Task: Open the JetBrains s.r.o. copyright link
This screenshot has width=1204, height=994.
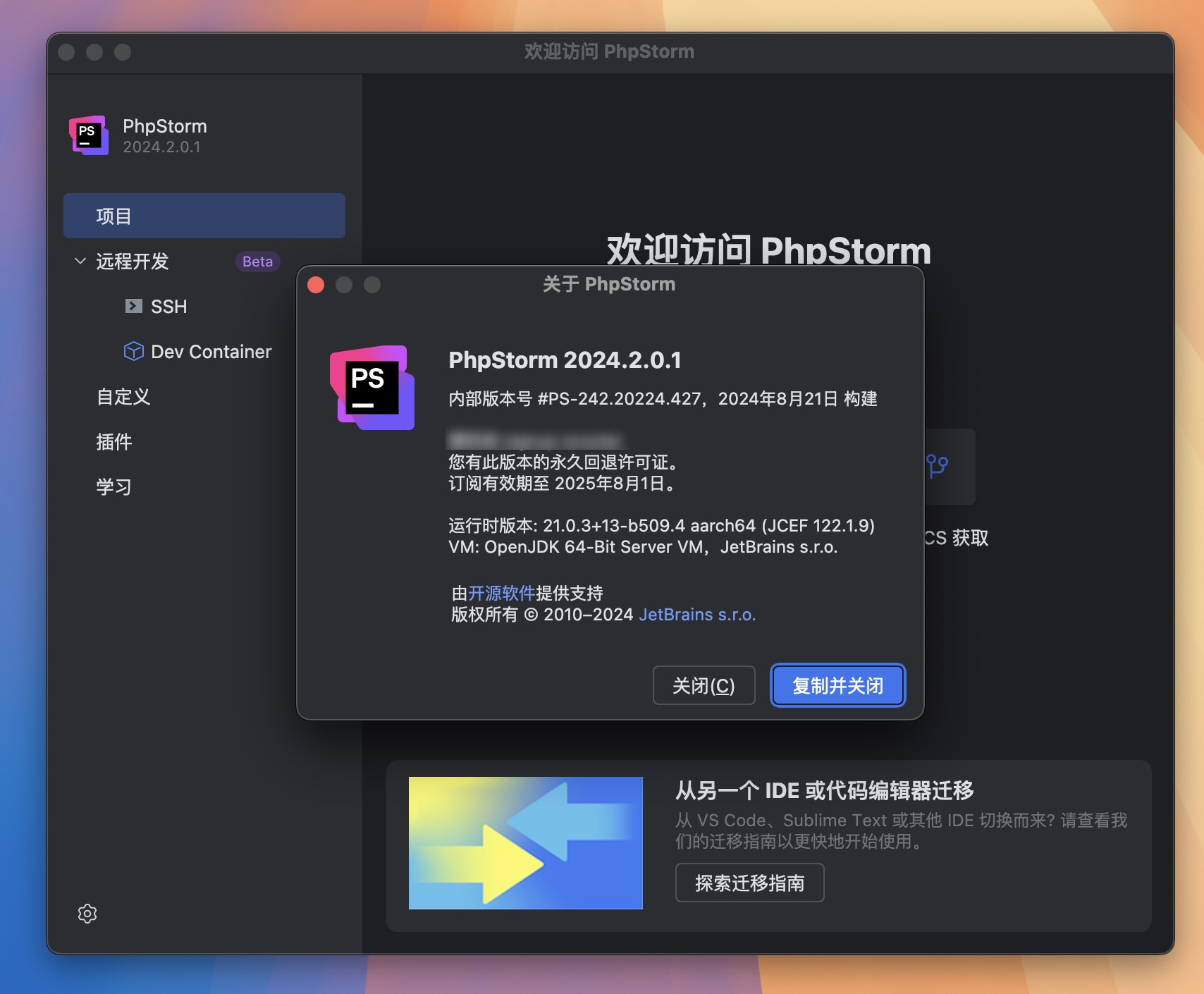Action: 697,615
